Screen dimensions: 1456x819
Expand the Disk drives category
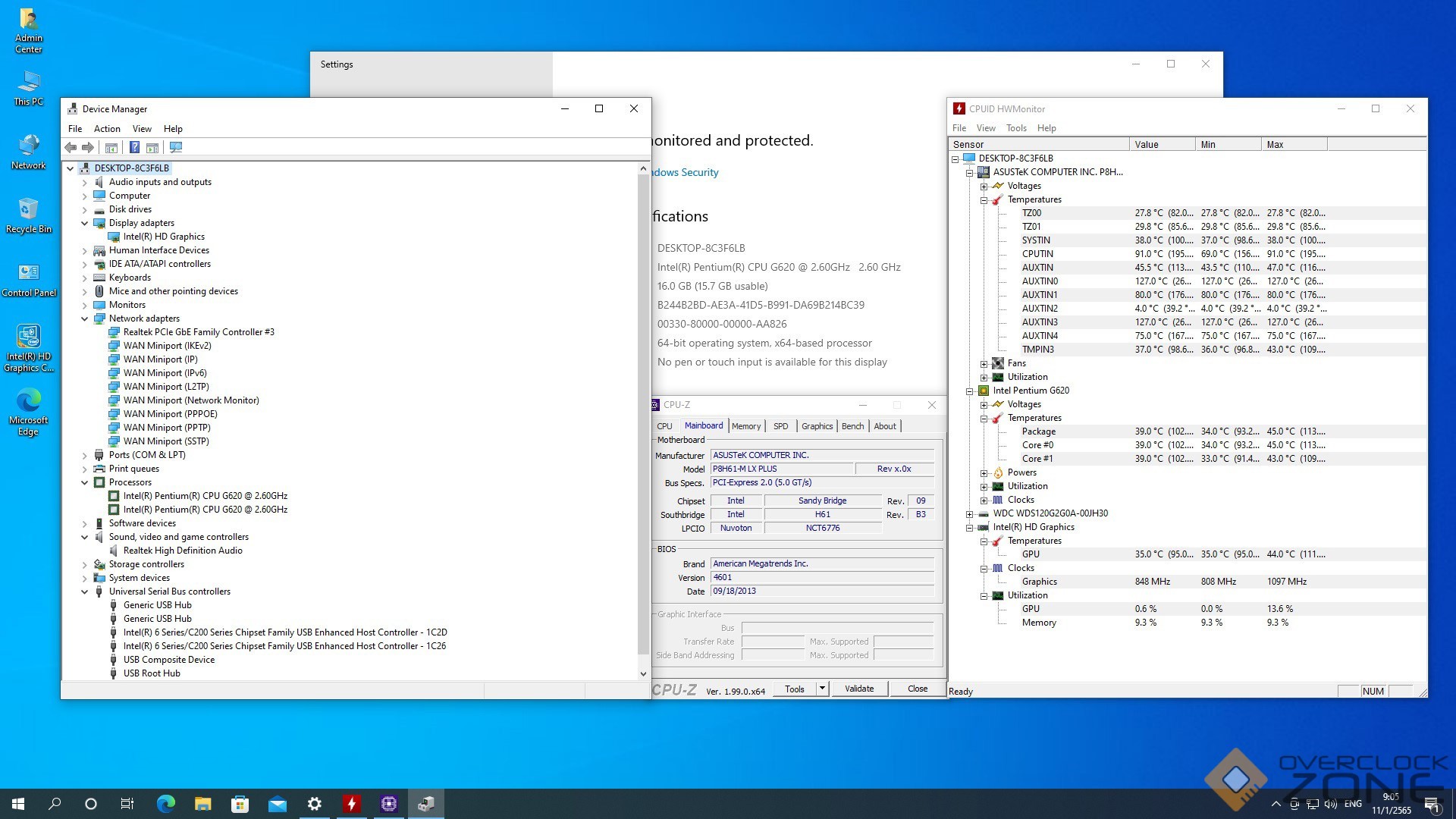pyautogui.click(x=84, y=209)
